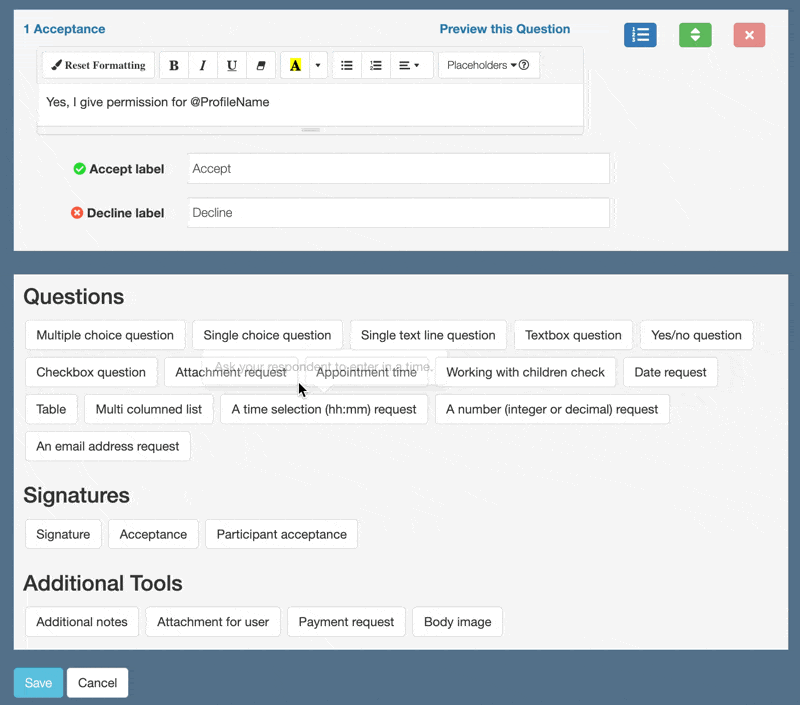Add a Participant acceptance element
This screenshot has width=800, height=705.
point(282,534)
